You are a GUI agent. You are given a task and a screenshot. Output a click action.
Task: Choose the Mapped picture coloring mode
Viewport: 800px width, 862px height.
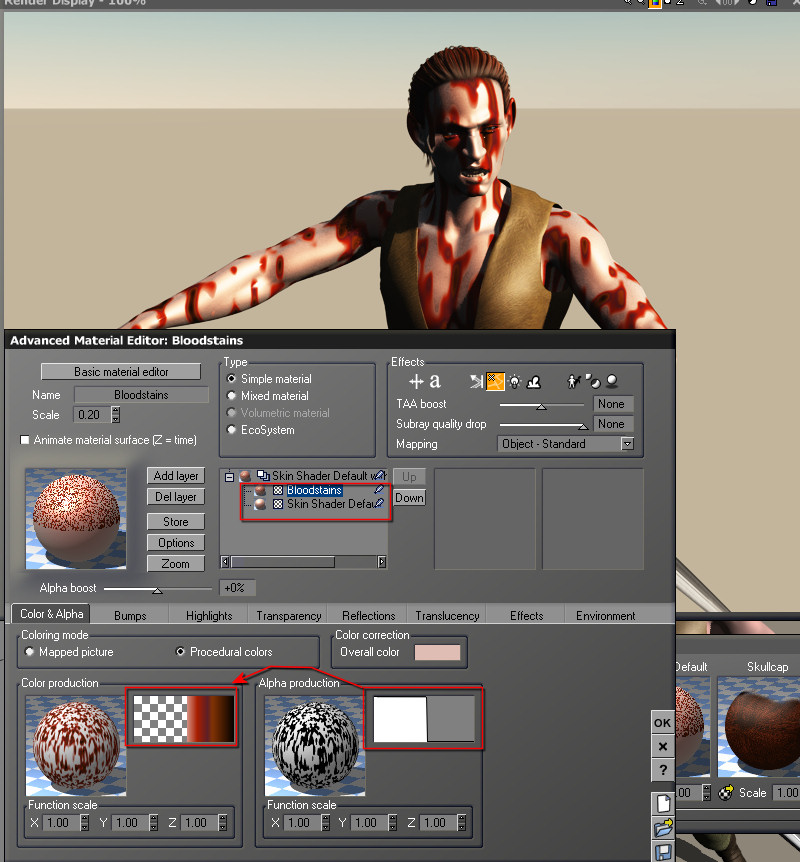click(30, 652)
